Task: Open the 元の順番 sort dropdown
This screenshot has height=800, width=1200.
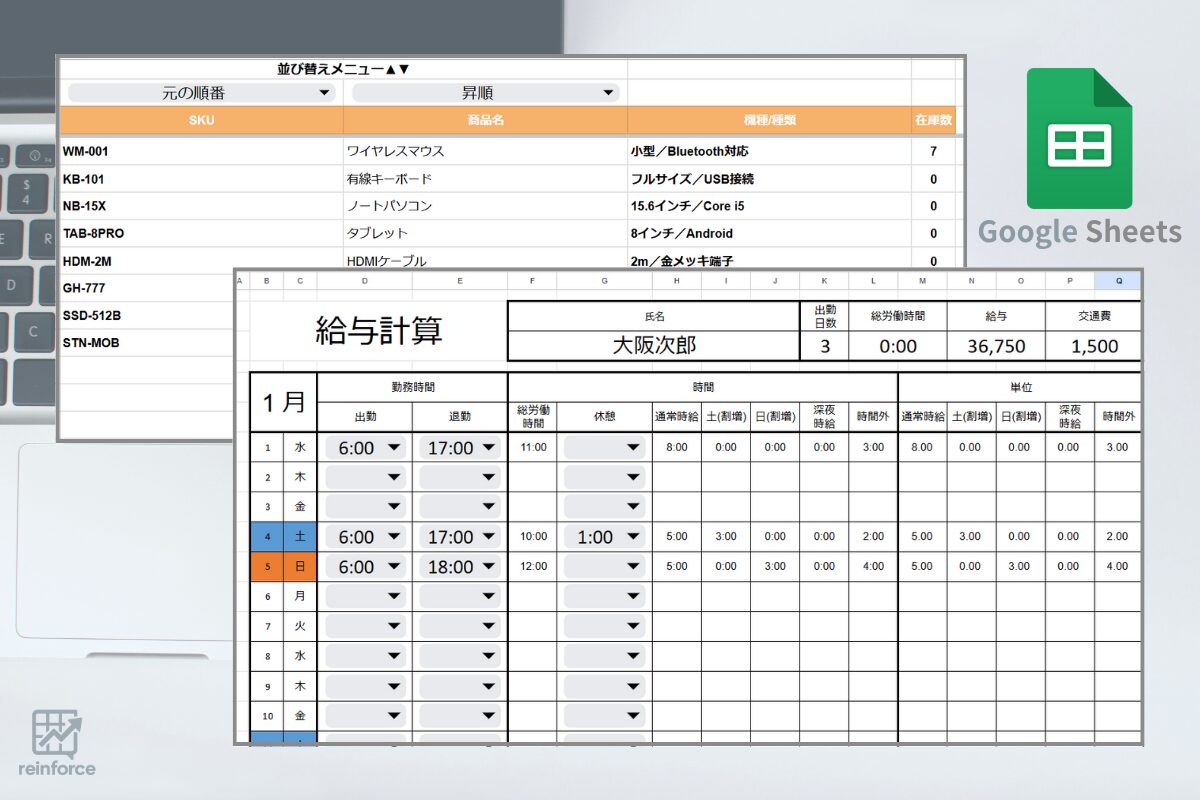Action: point(201,93)
